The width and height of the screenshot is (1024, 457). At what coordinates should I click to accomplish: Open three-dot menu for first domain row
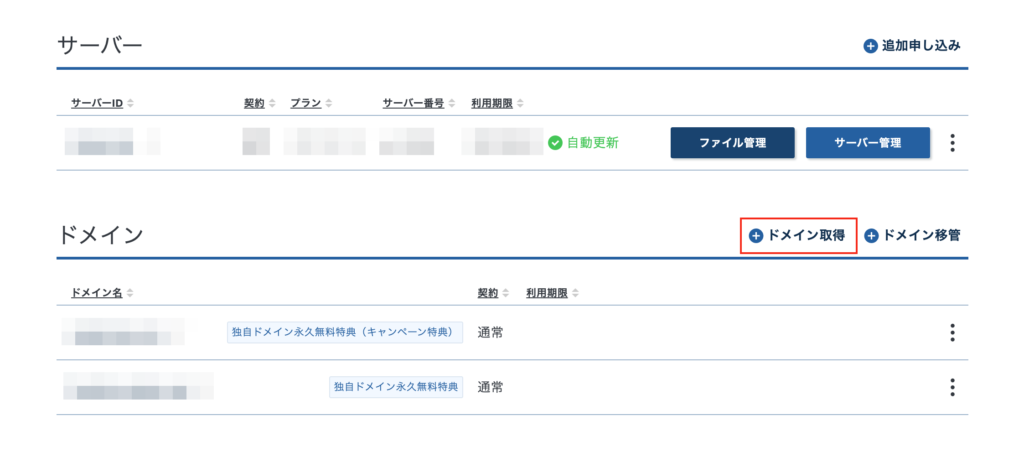click(953, 332)
